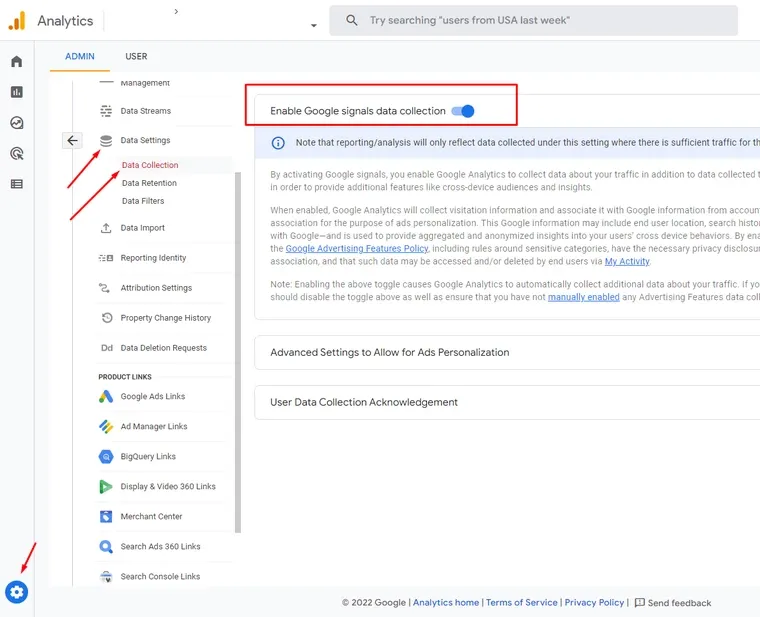Open Google Advertising Features Policy link
Viewport: 760px width, 617px height.
[x=357, y=249]
